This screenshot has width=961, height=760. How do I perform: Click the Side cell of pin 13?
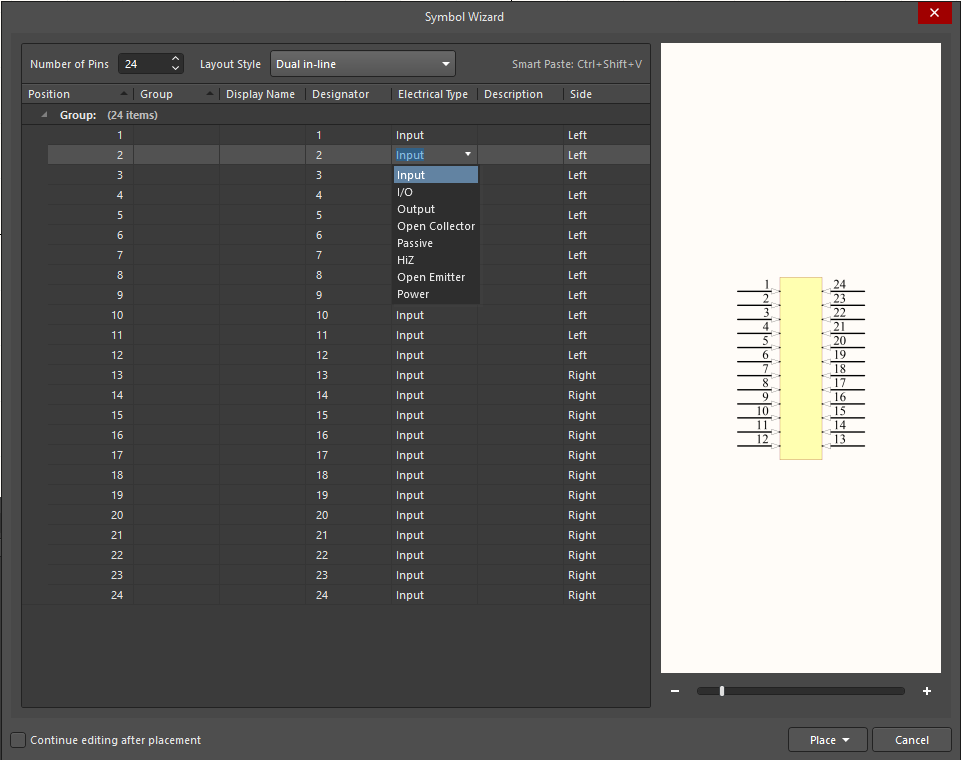[x=607, y=375]
